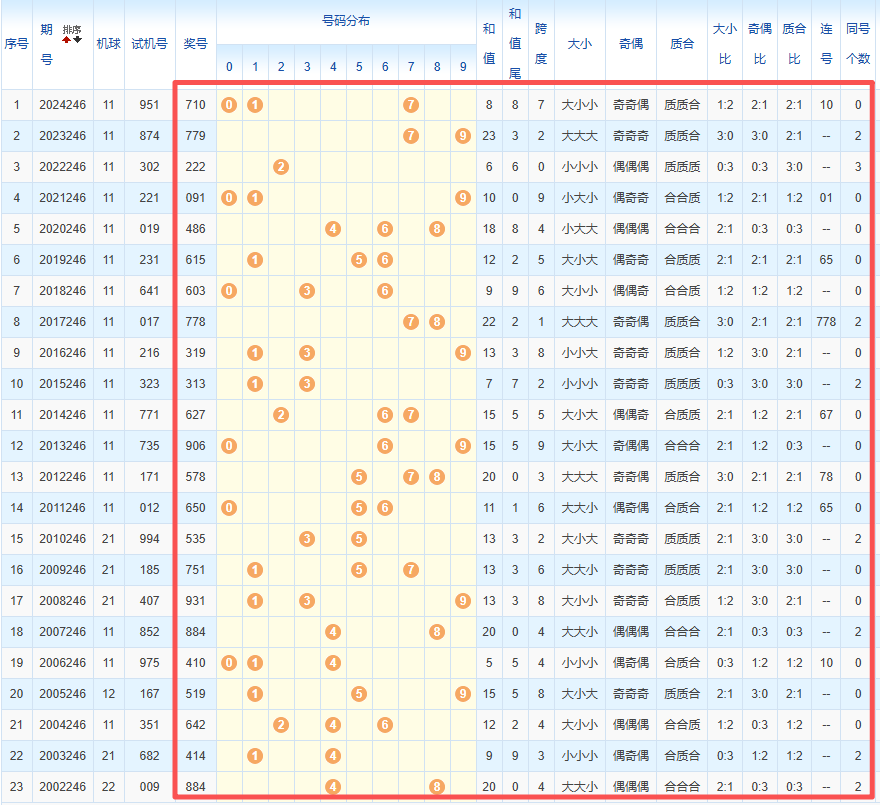
Task: Select issue number 2024246
Action: (x=62, y=104)
